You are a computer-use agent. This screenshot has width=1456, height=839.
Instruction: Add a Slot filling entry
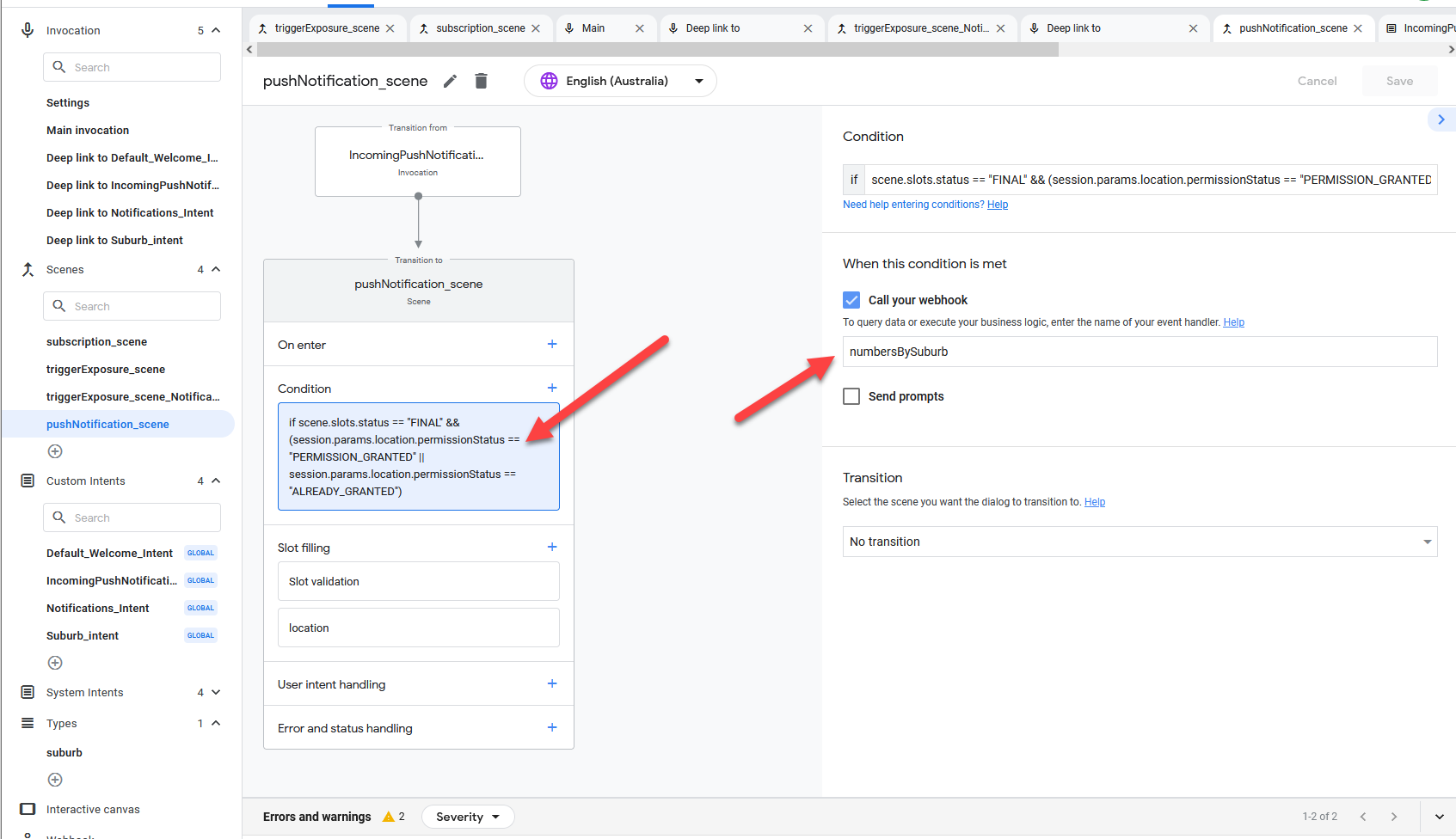point(552,547)
